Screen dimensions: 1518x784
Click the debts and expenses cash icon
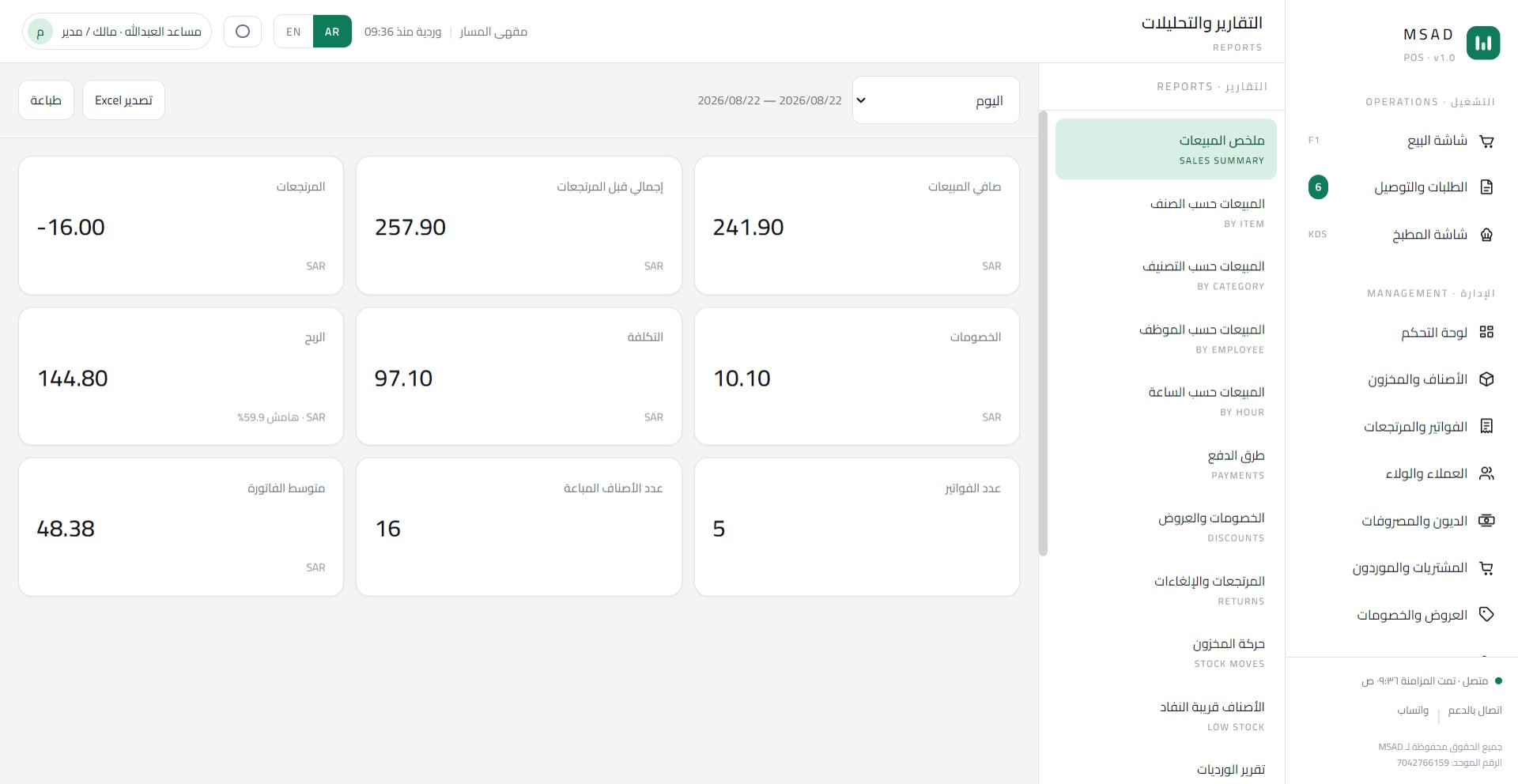pos(1486,521)
